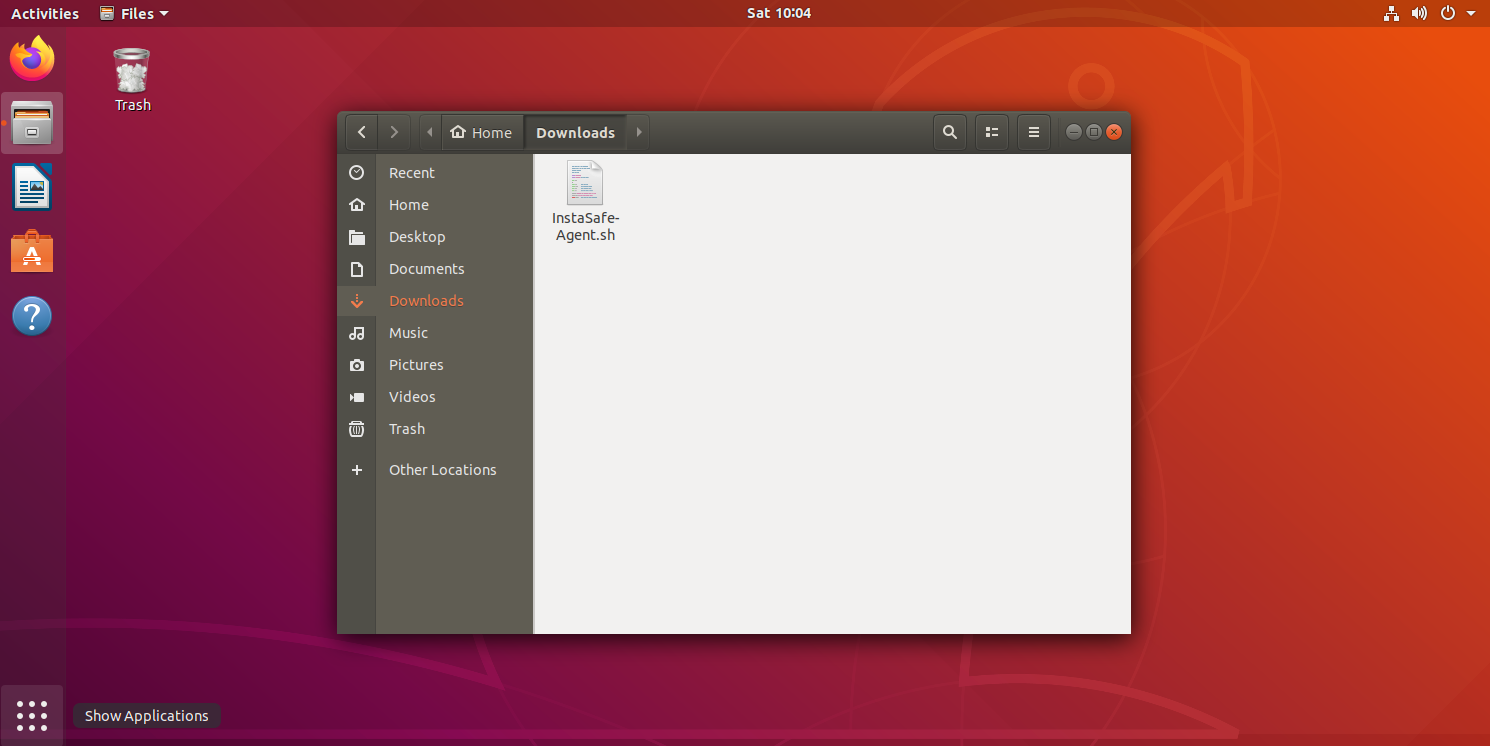This screenshot has width=1490, height=746.
Task: Click the power icon in system tray
Action: tap(1447, 13)
